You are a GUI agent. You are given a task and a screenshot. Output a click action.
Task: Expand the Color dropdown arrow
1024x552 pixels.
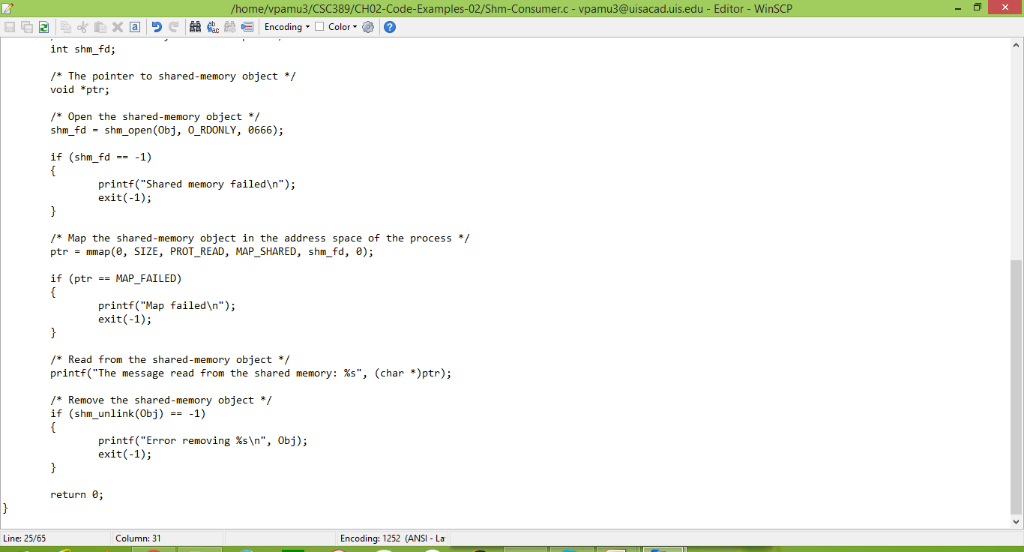(355, 27)
